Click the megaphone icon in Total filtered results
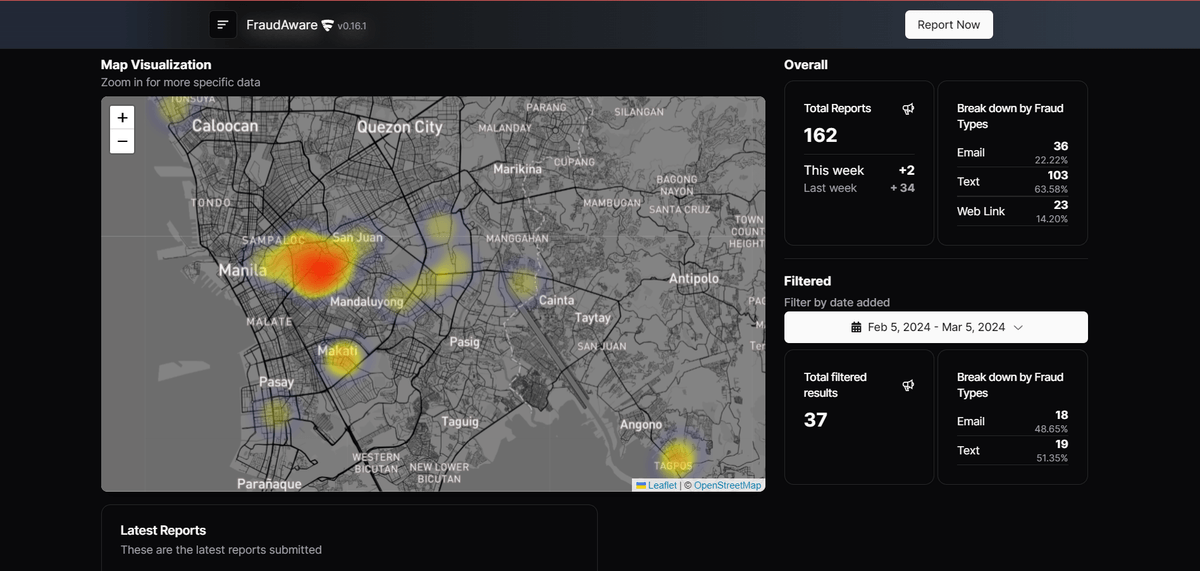 908,385
